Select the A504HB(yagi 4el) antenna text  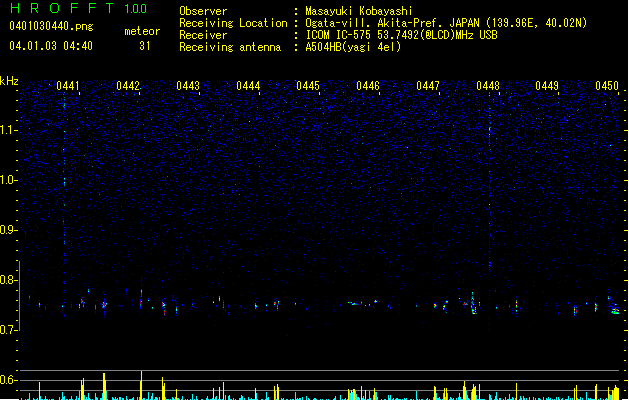(x=353, y=47)
